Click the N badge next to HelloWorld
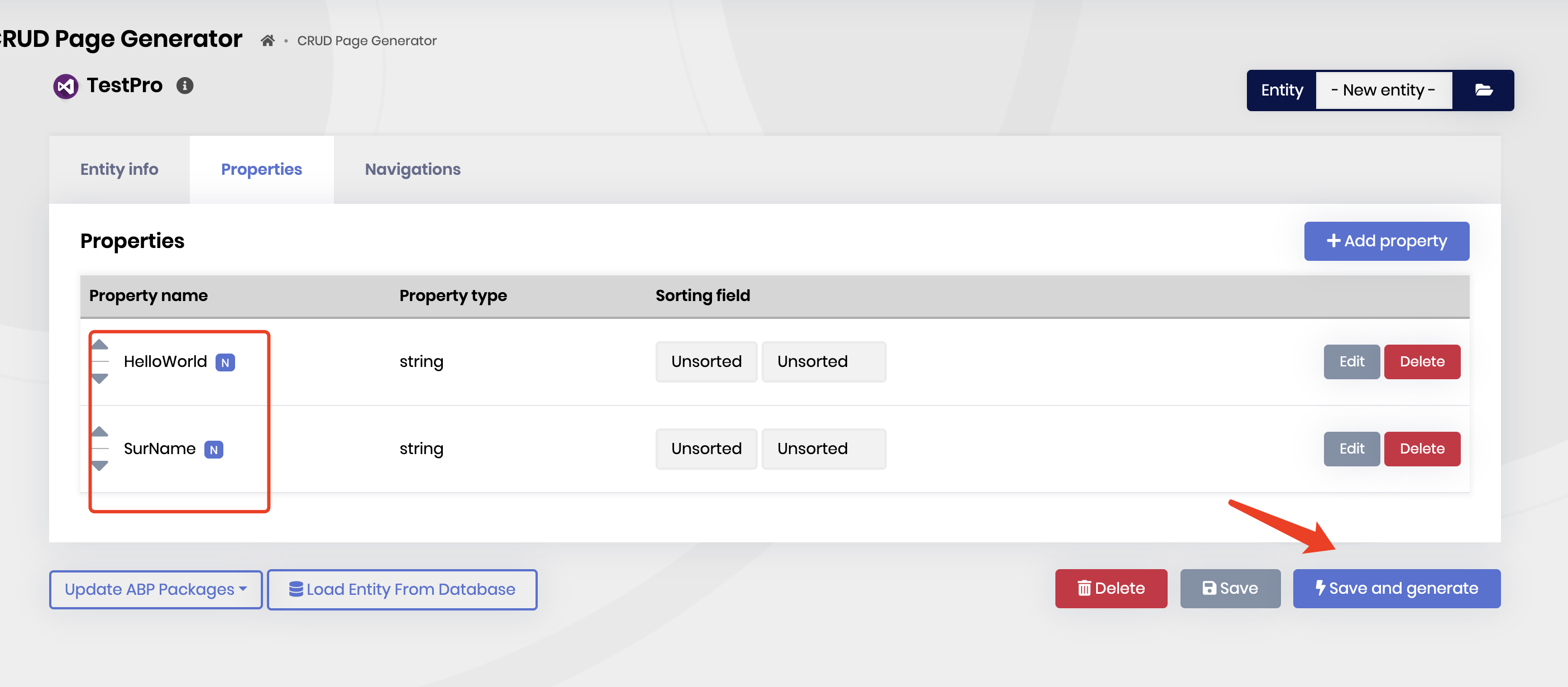The image size is (1568, 687). pos(225,362)
